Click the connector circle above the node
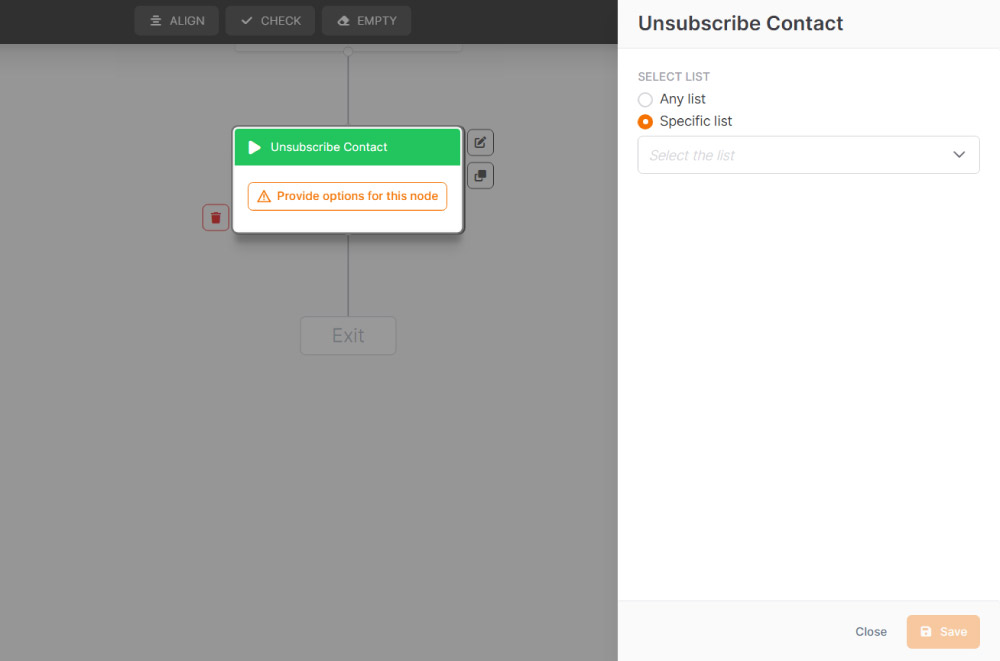 [x=348, y=51]
